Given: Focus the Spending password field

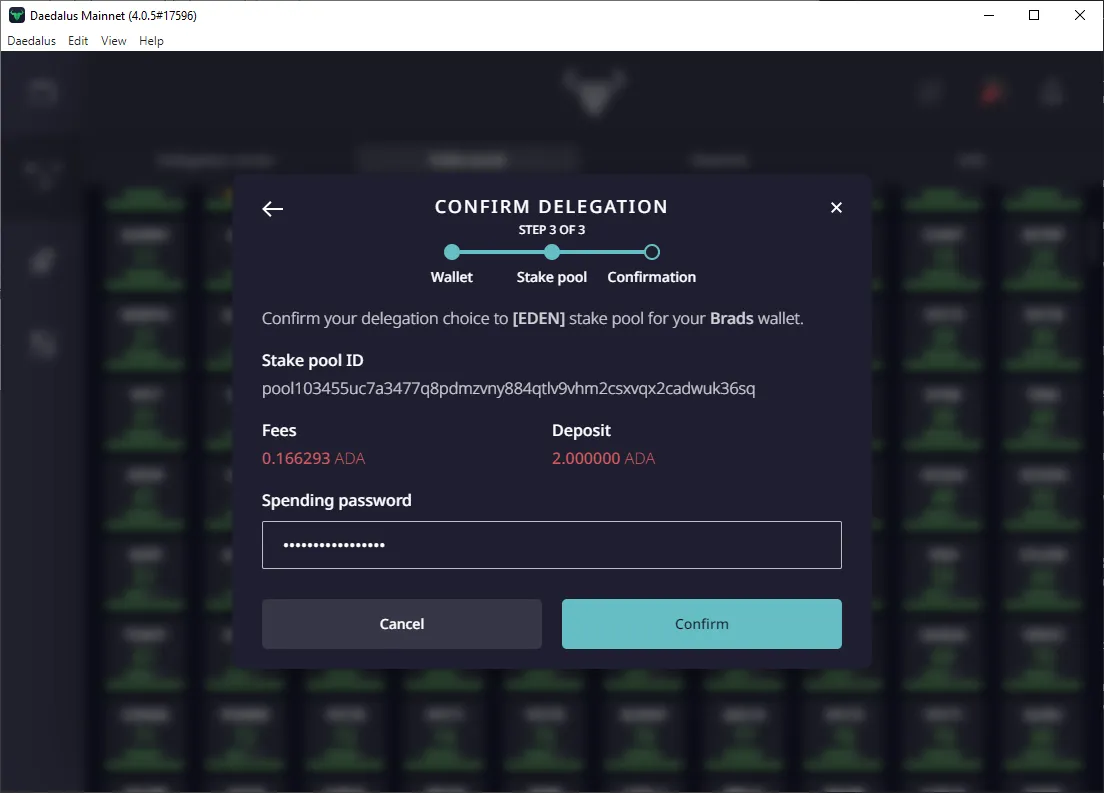Looking at the screenshot, I should coord(551,545).
